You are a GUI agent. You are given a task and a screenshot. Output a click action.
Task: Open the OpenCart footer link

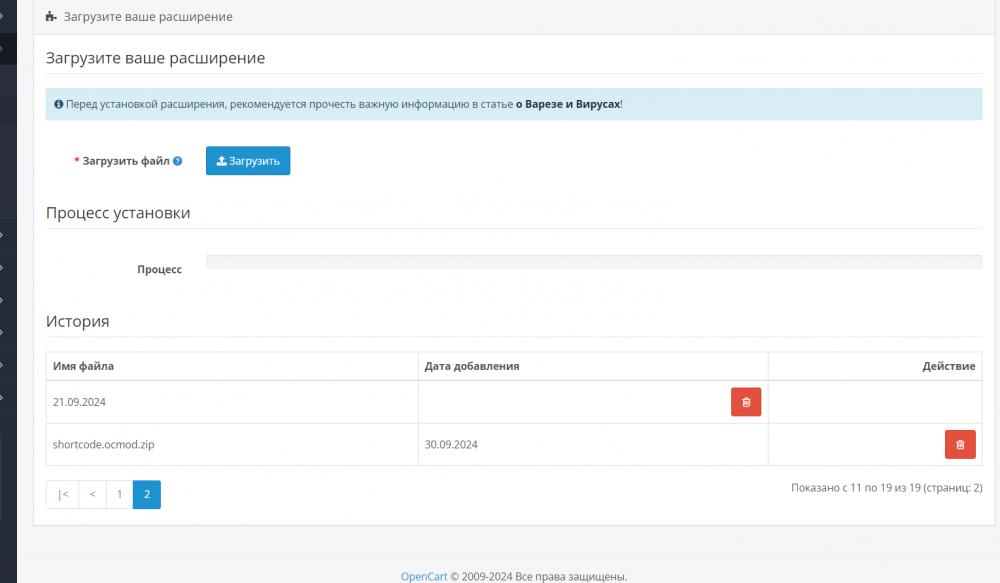[423, 576]
